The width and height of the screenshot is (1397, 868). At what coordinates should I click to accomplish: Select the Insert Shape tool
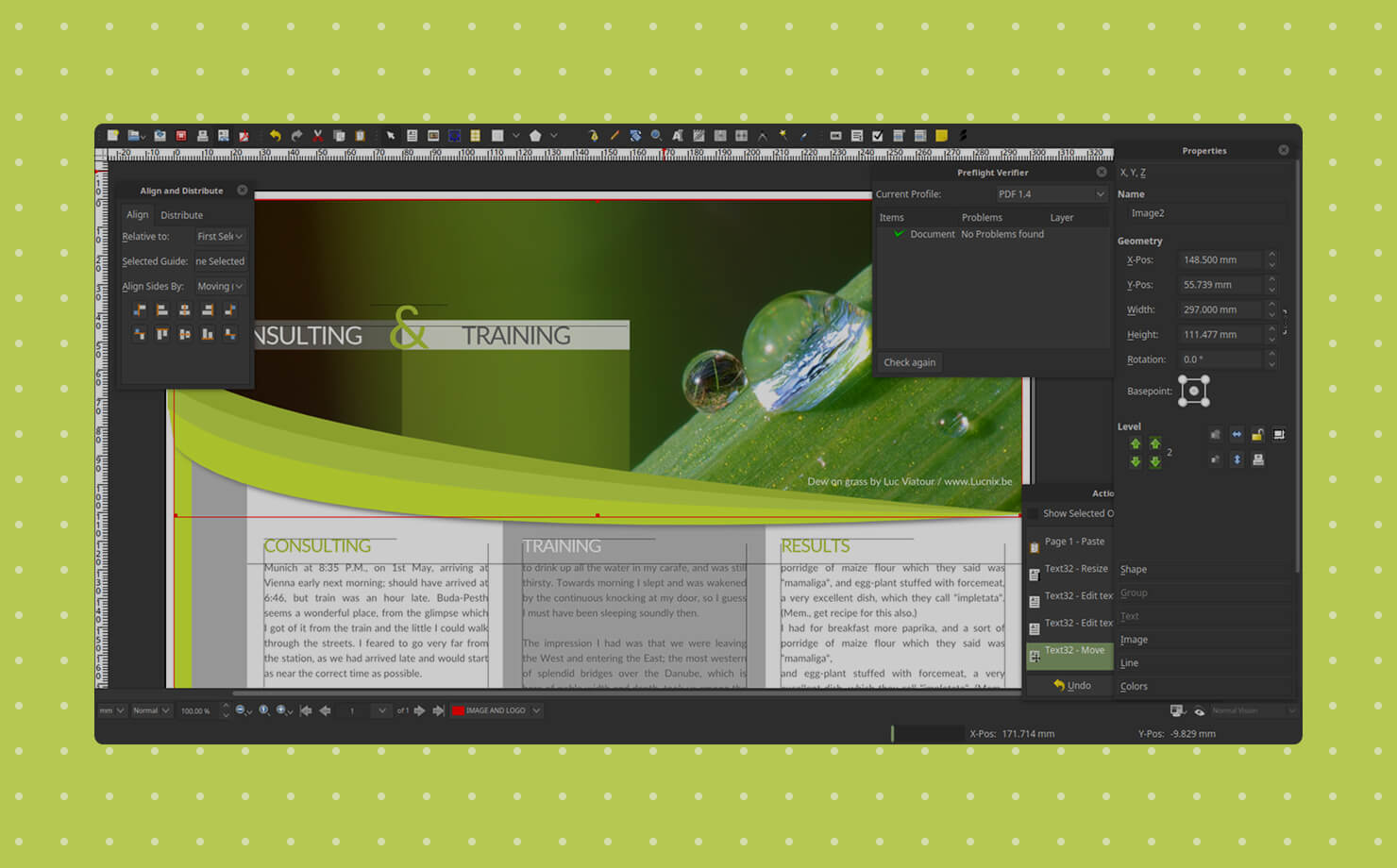click(497, 135)
